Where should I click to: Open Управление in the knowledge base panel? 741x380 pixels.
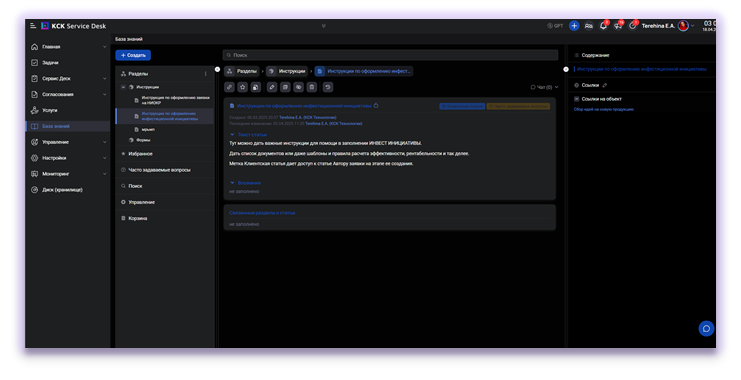(164, 202)
